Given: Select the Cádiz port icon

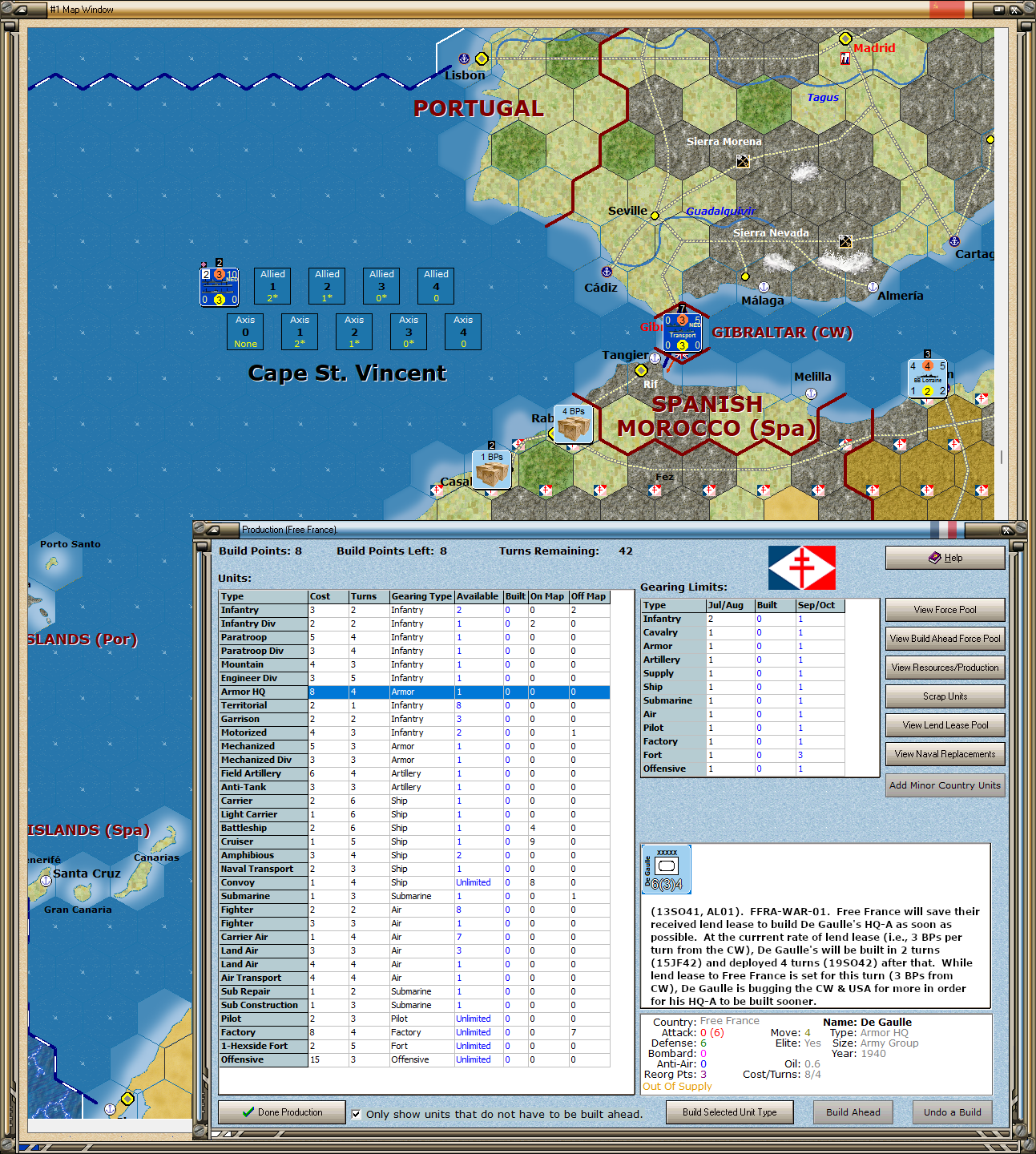Looking at the screenshot, I should tap(607, 272).
